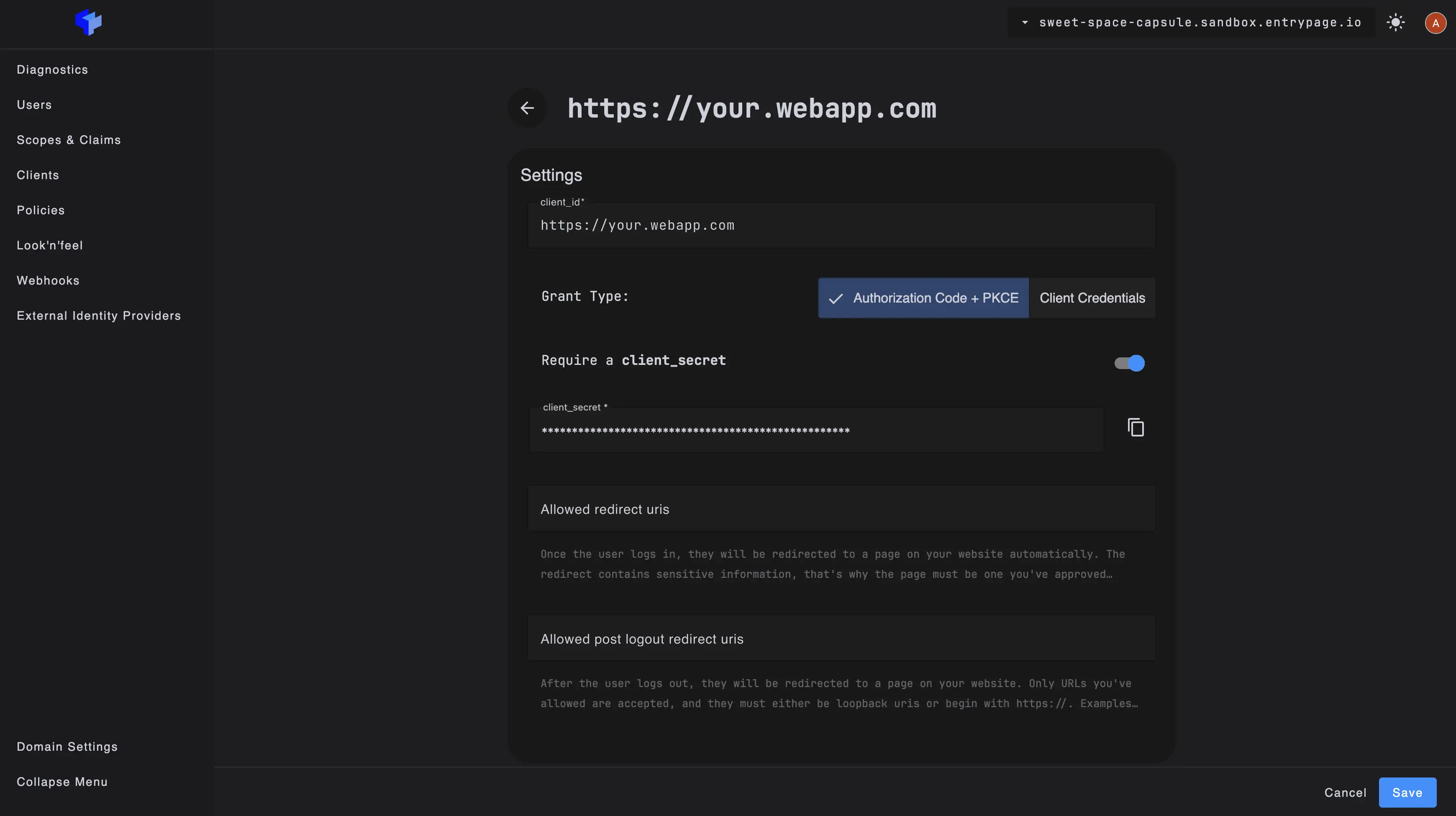Open the Webhooks section
The image size is (1456, 816).
[48, 280]
